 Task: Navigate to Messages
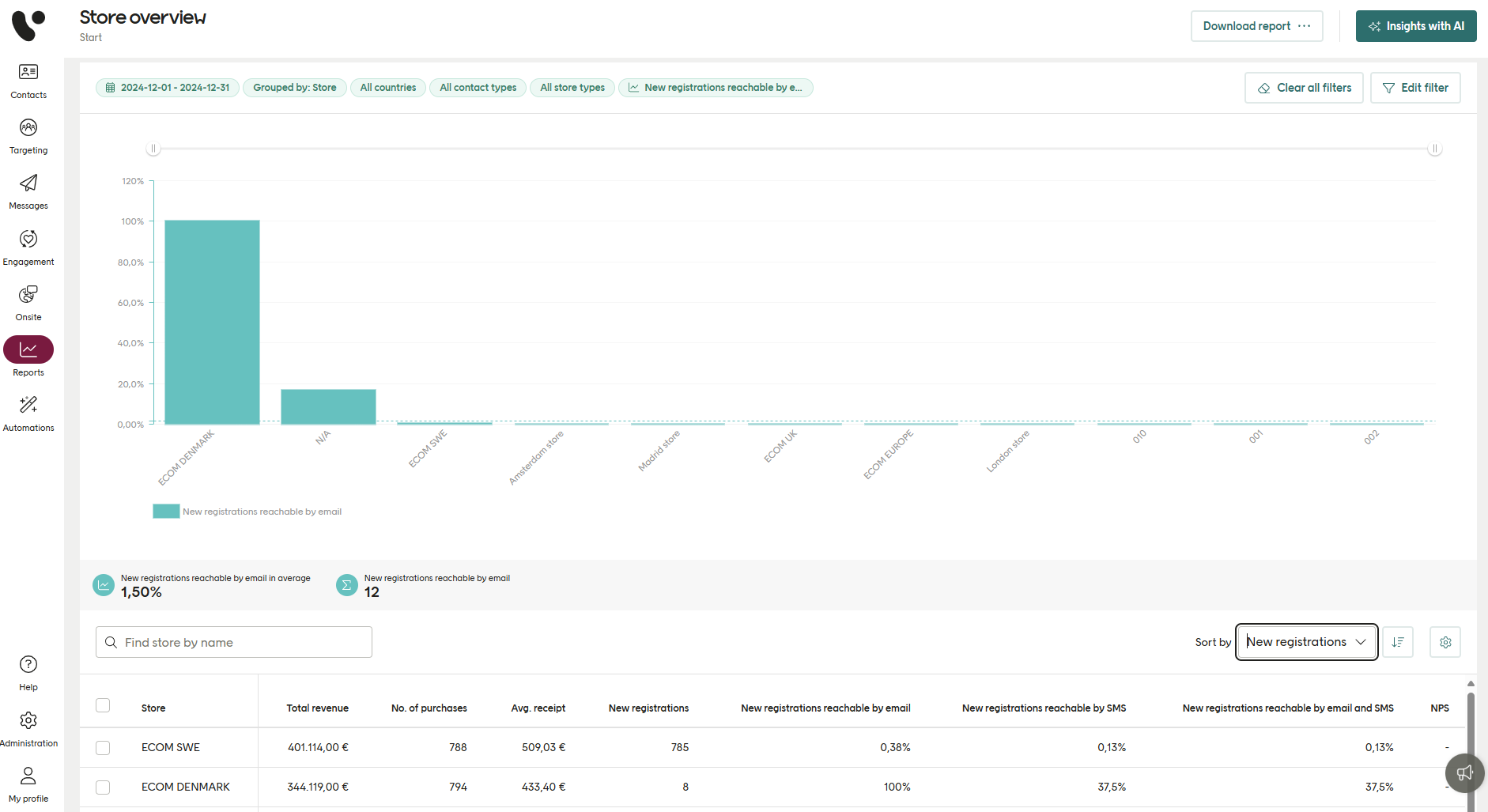pos(28,190)
